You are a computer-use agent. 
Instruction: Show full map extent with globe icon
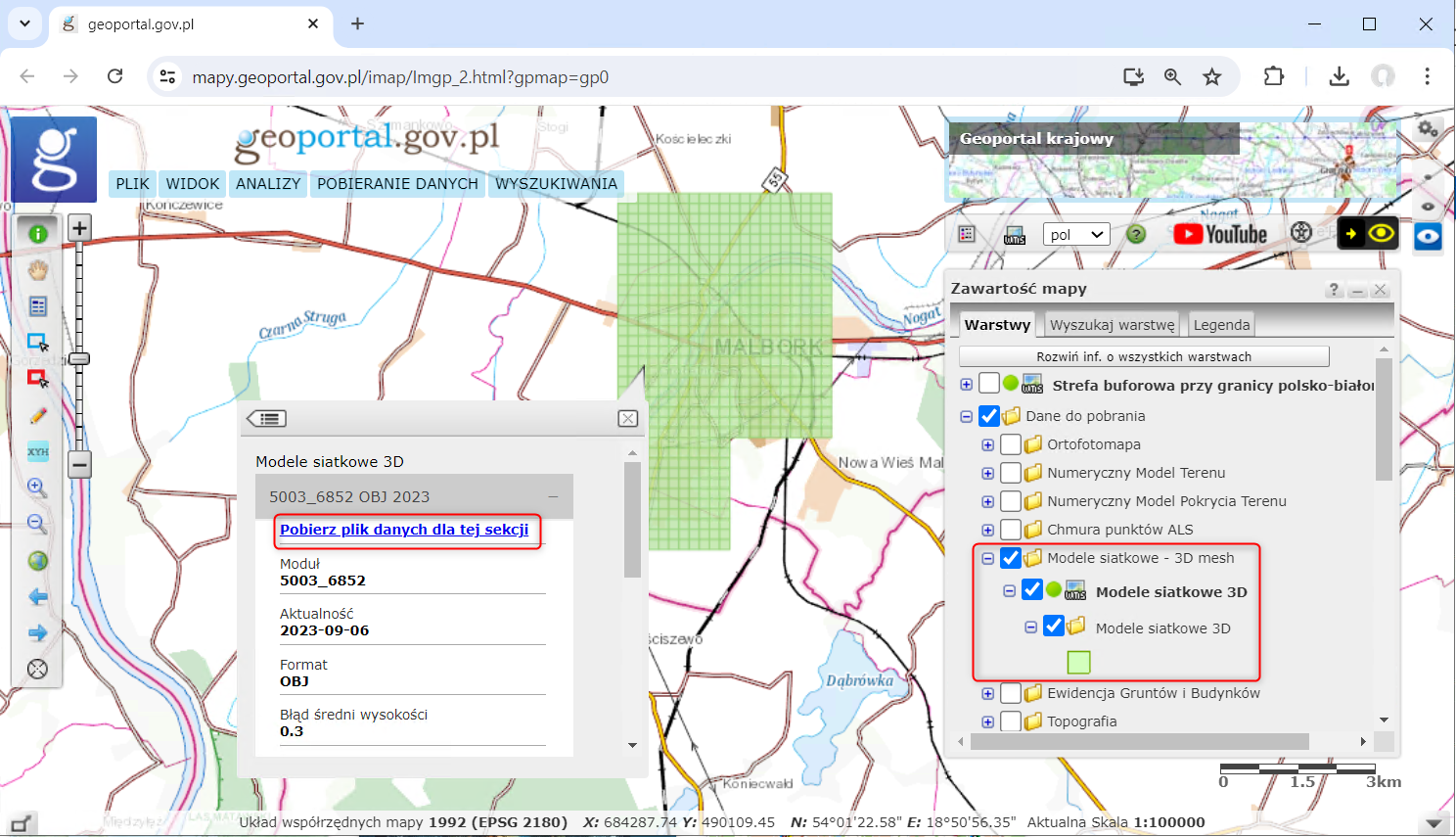click(38, 561)
